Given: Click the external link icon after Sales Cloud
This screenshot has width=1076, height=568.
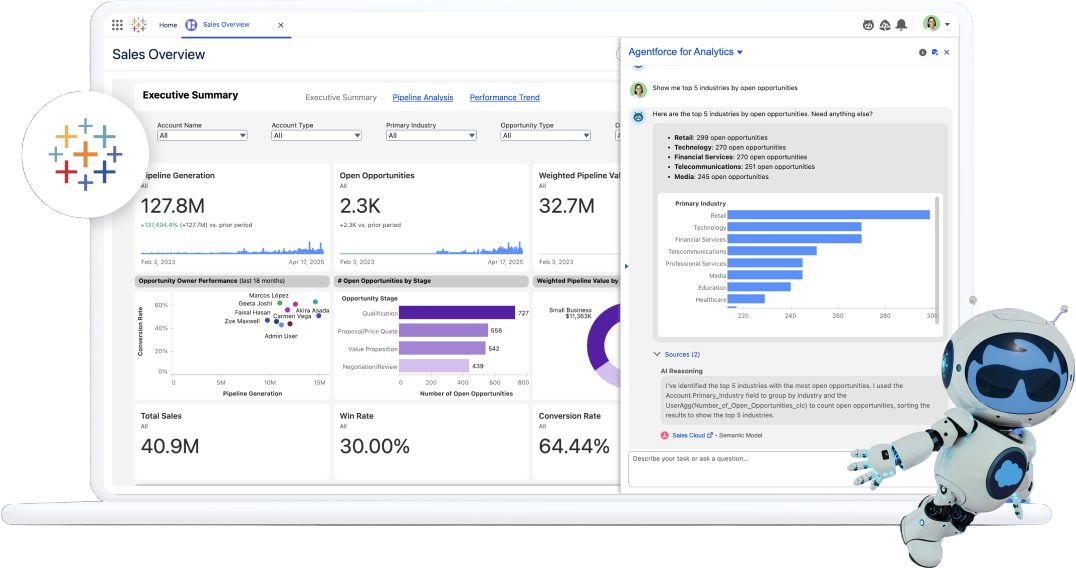Looking at the screenshot, I should (710, 435).
